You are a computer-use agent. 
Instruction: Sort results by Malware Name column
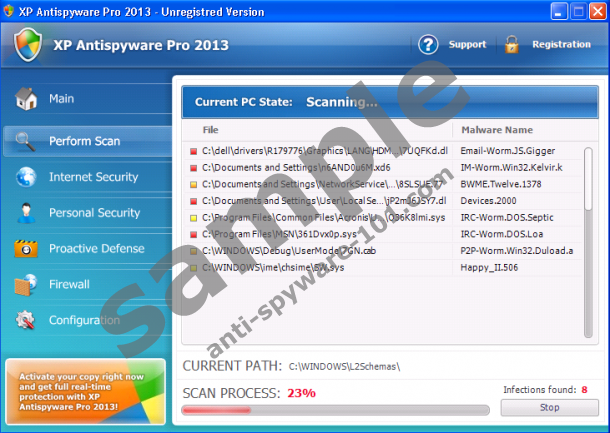497,130
